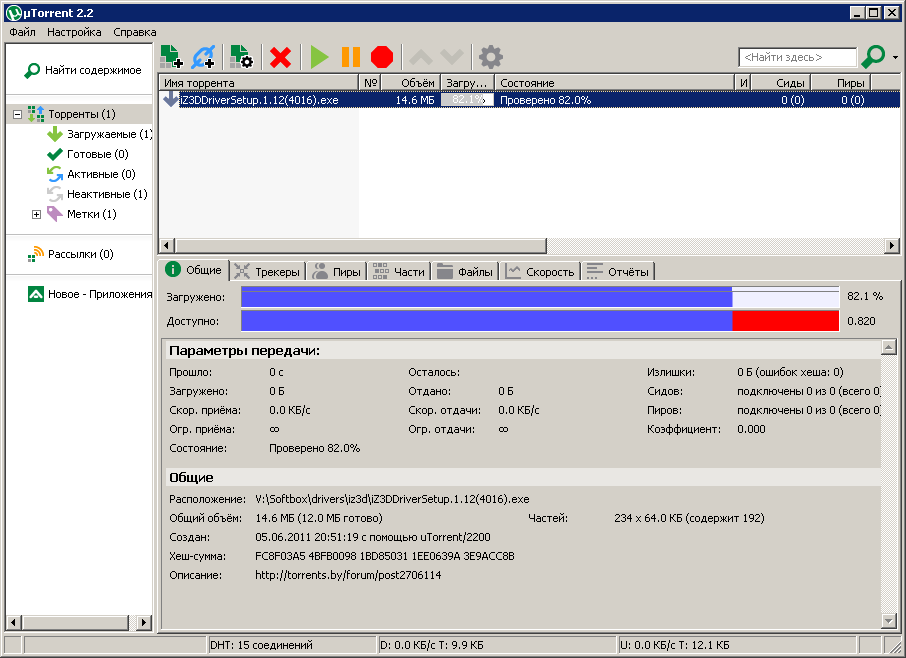Click the red X Remove torrent icon
The height and width of the screenshot is (658, 906).
pyautogui.click(x=281, y=57)
